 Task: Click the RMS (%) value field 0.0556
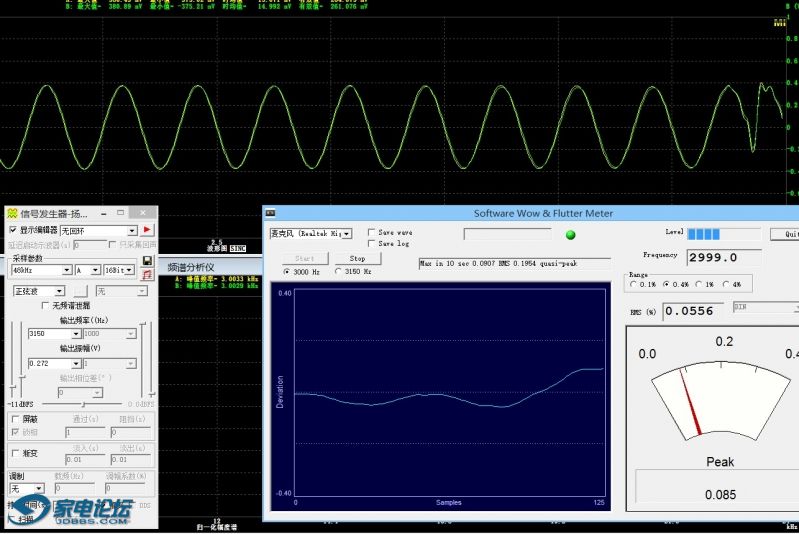coord(693,311)
